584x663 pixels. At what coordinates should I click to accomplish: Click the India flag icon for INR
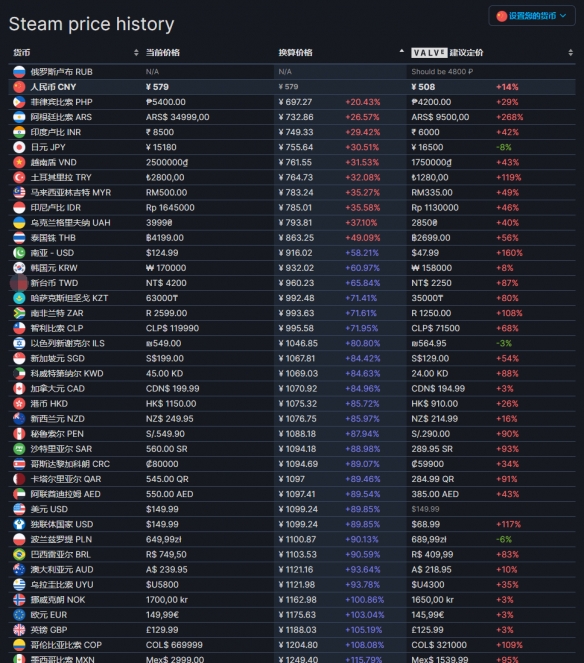pos(19,132)
